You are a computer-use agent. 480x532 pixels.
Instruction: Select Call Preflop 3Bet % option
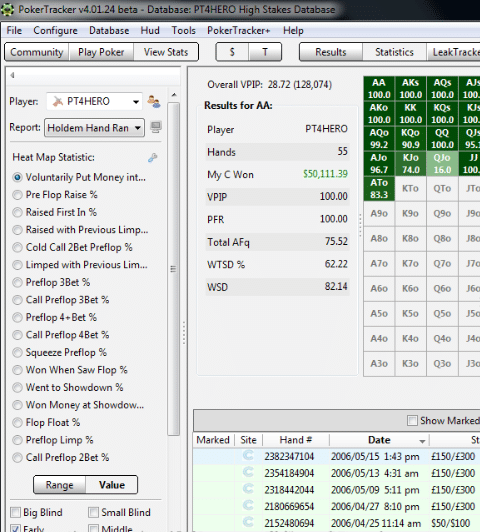pos(17,300)
